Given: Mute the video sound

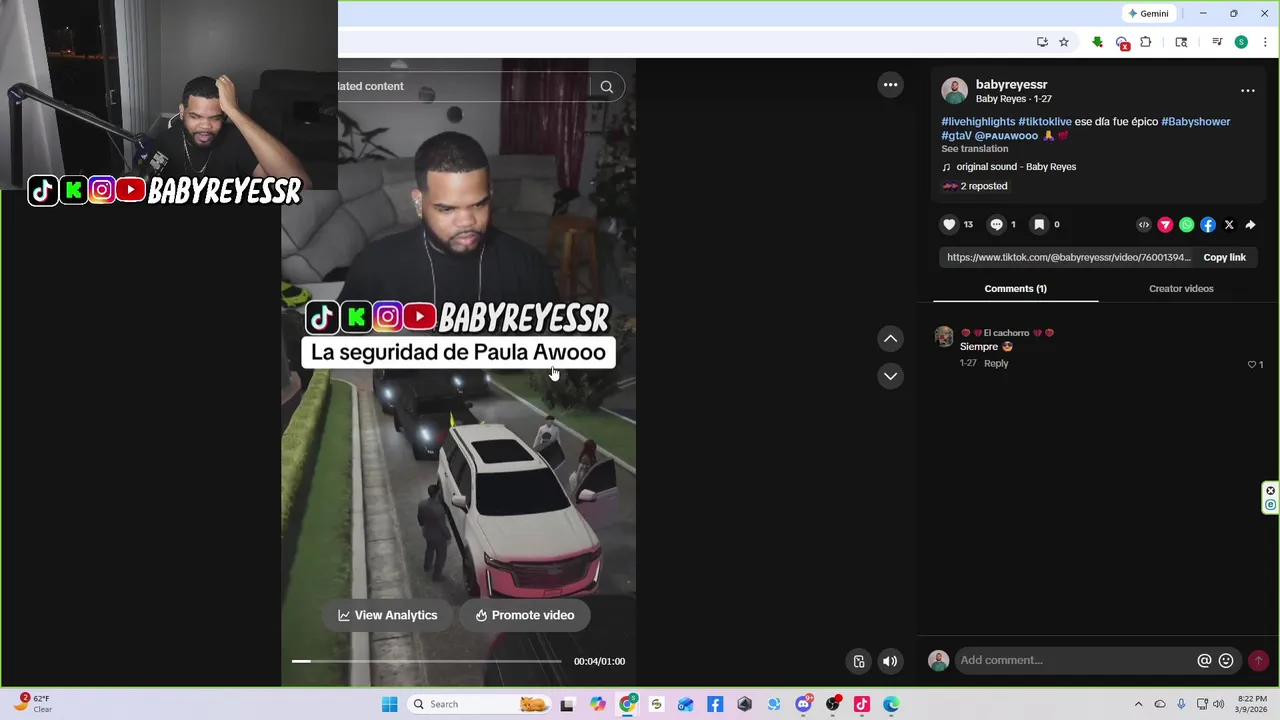Looking at the screenshot, I should tap(889, 661).
